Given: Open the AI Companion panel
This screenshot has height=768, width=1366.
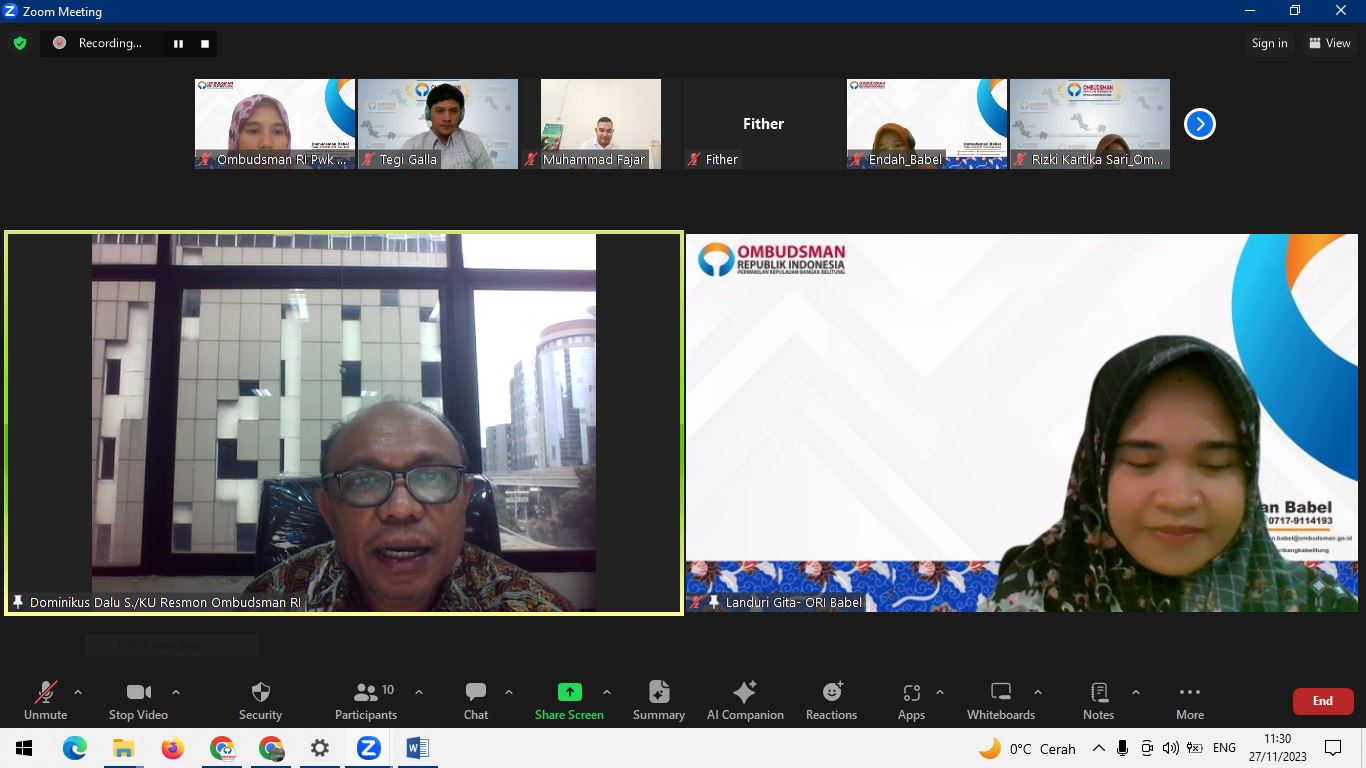Looking at the screenshot, I should 745,700.
